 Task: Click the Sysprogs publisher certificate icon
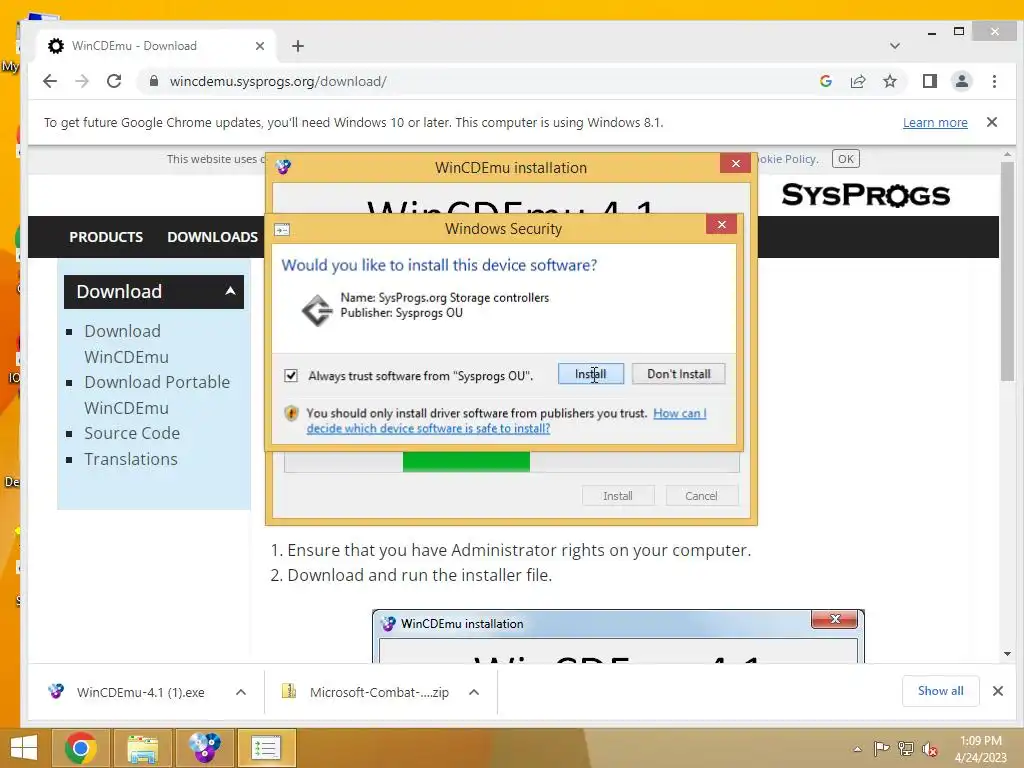pyautogui.click(x=317, y=310)
